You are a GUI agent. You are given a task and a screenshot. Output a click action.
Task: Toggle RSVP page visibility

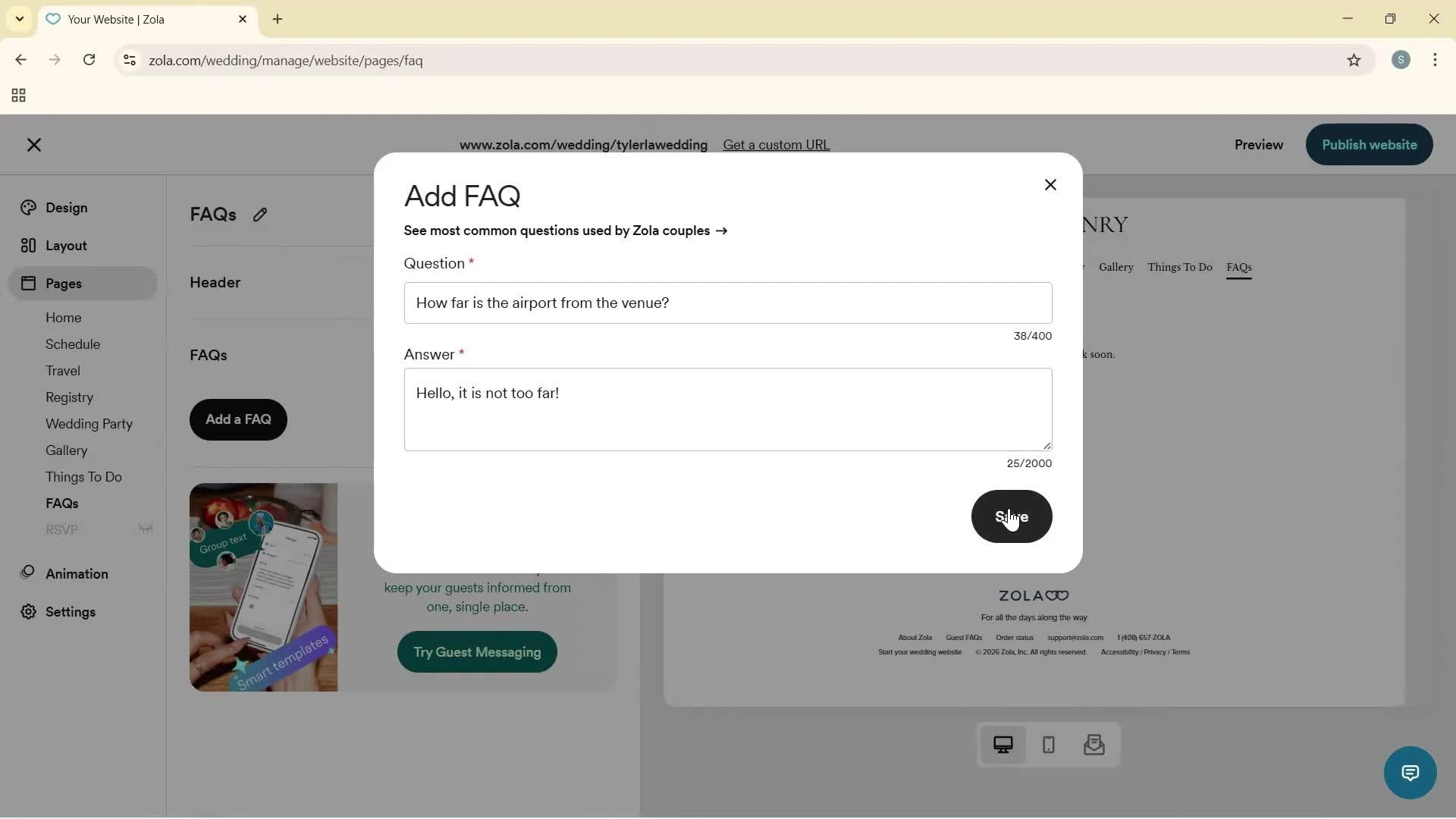pyautogui.click(x=146, y=529)
